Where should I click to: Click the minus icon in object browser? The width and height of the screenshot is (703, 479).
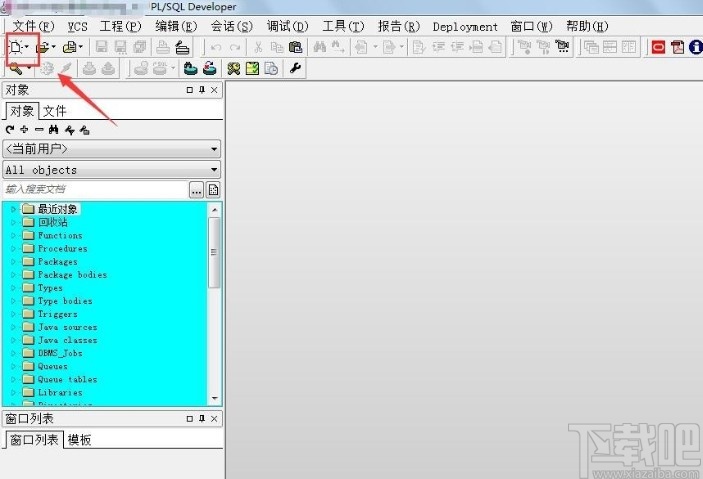point(39,130)
